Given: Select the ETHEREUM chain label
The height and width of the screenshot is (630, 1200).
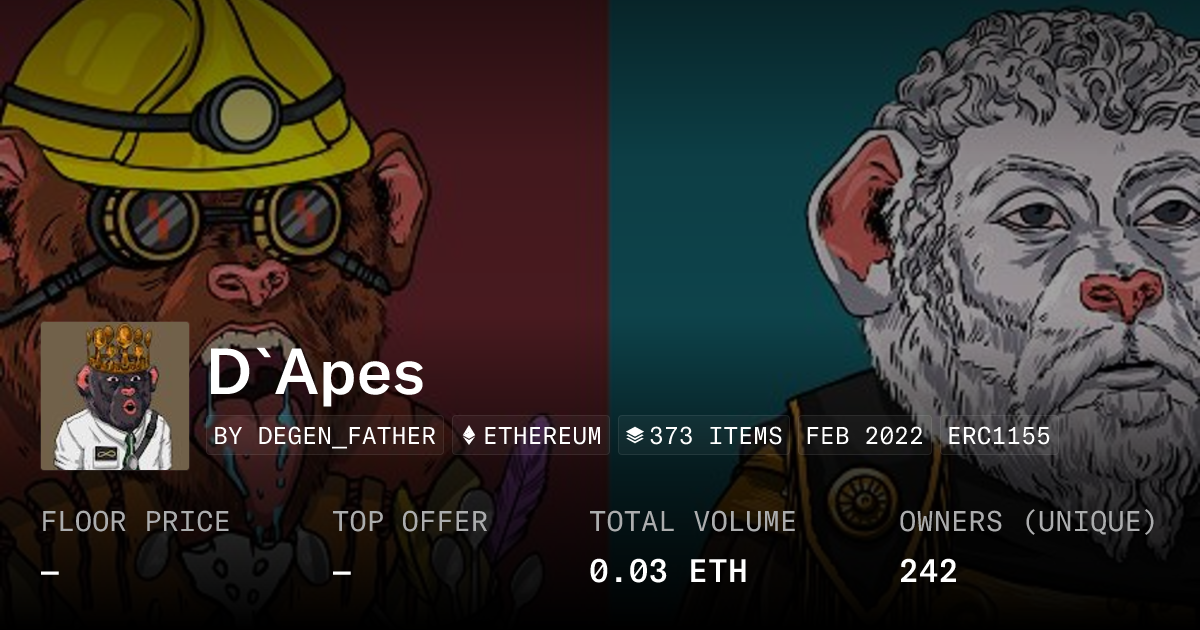Looking at the screenshot, I should point(543,436).
